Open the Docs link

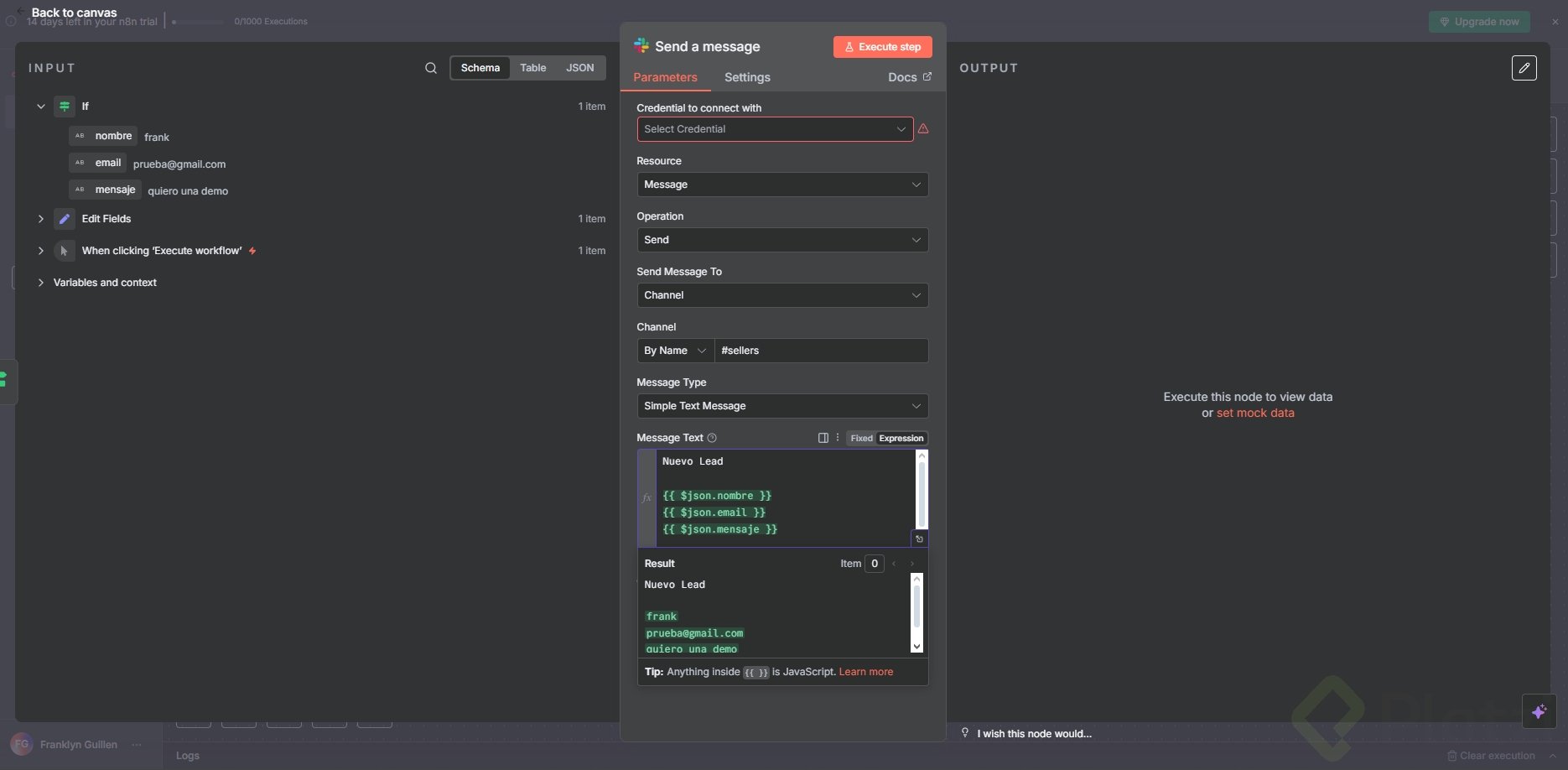910,77
